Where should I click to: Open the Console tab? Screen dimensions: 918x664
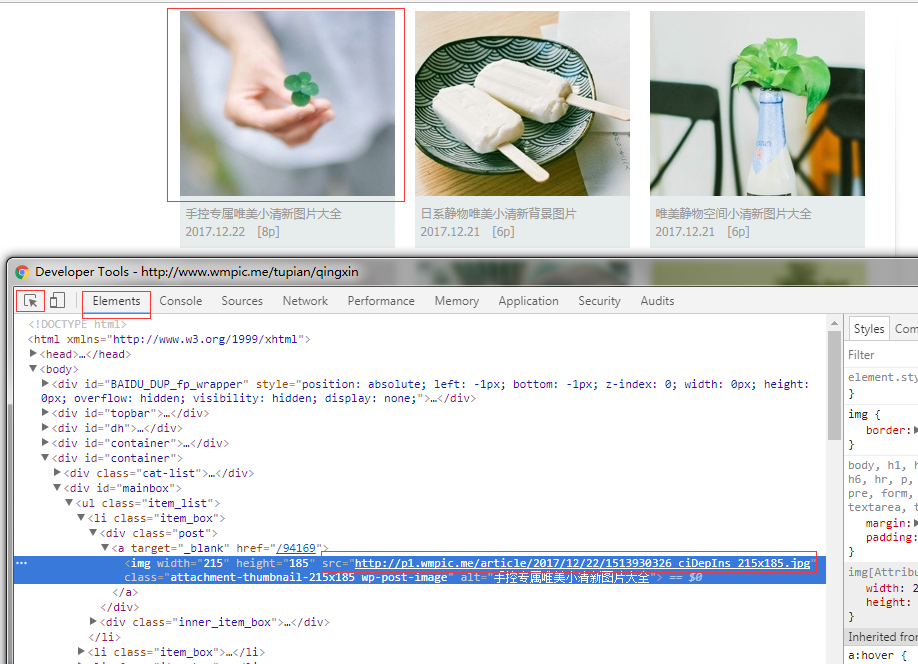(x=180, y=301)
